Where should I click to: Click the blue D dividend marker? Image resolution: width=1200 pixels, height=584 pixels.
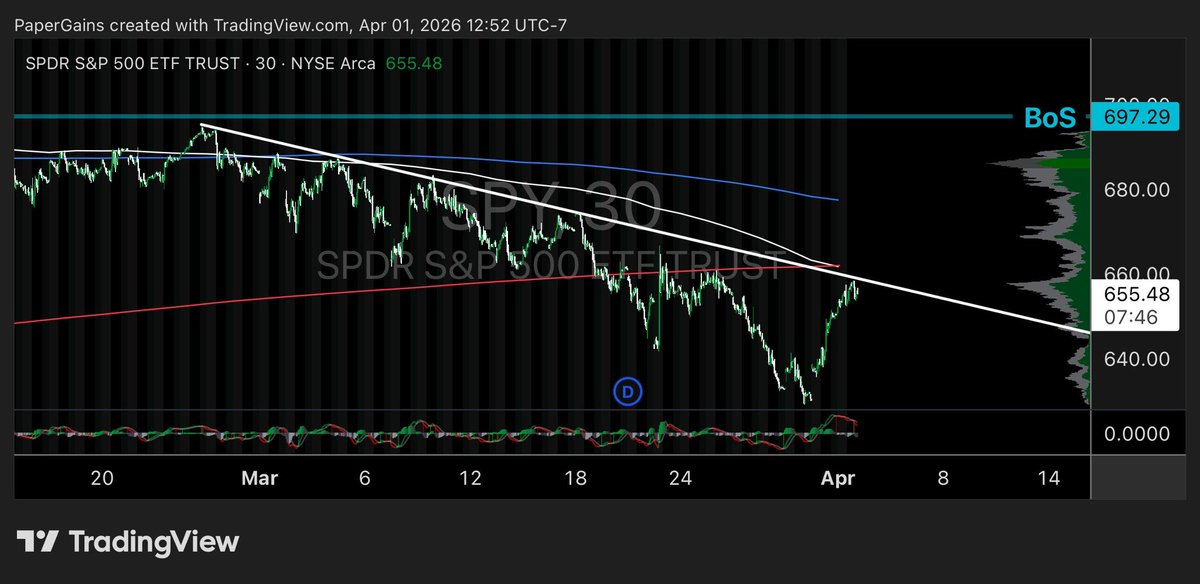[x=628, y=392]
